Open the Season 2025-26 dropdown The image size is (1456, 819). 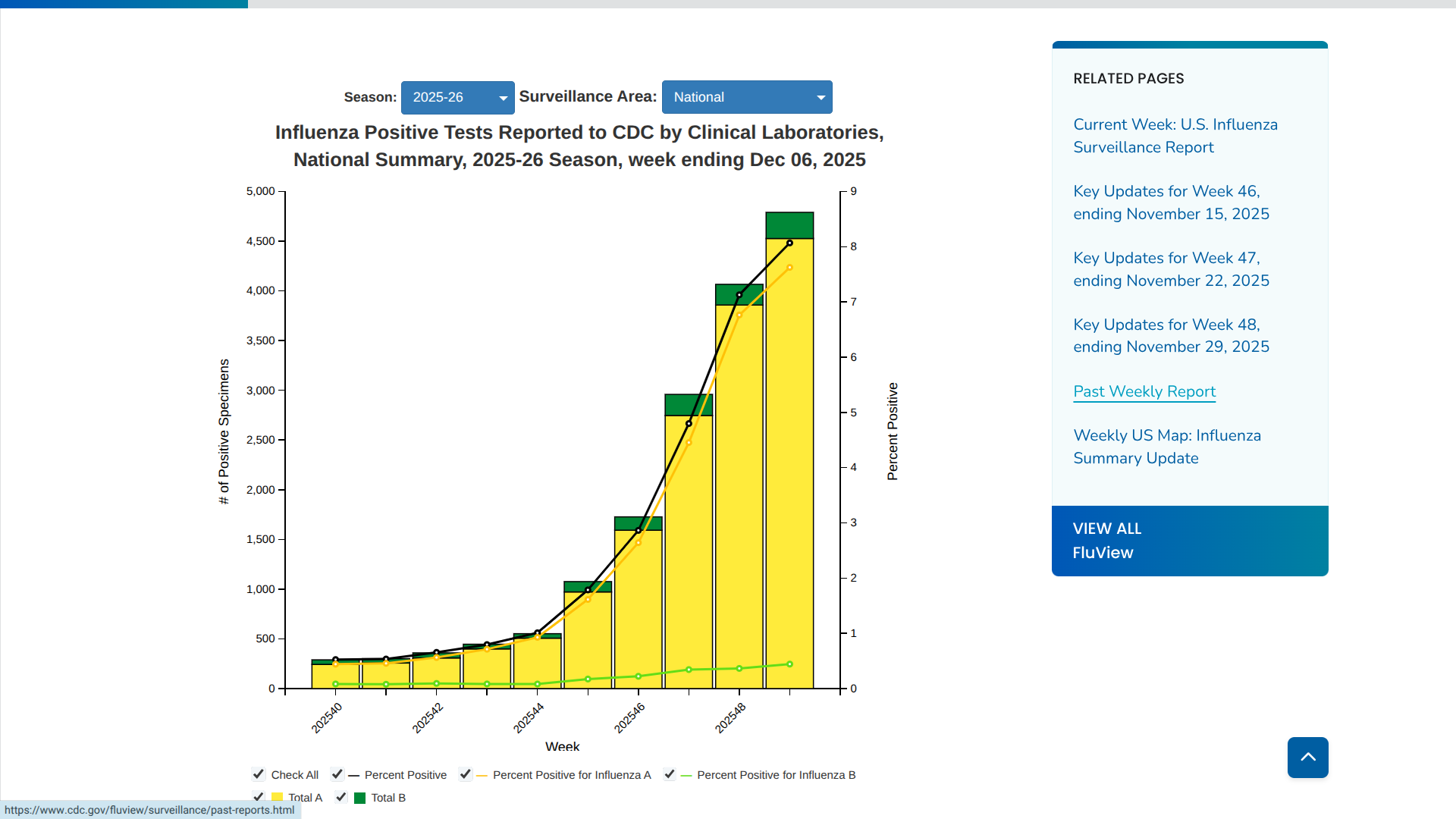pyautogui.click(x=457, y=97)
